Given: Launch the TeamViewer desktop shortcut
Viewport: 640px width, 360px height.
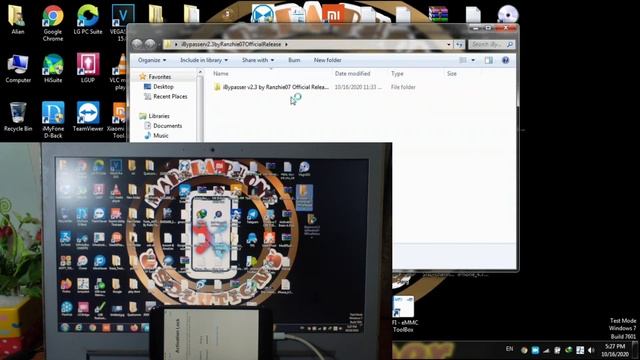Looking at the screenshot, I should point(88,117).
